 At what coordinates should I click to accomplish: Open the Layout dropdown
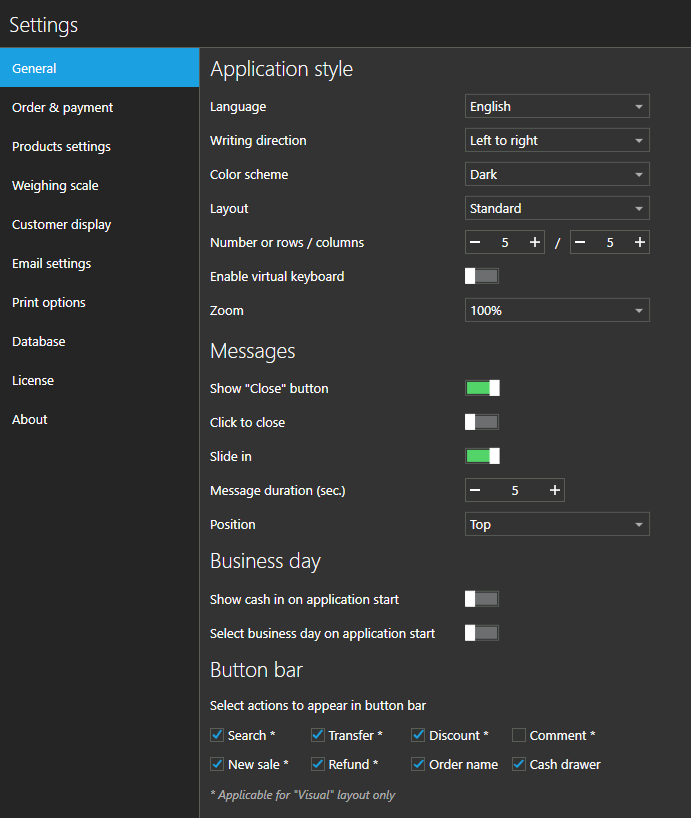click(557, 208)
